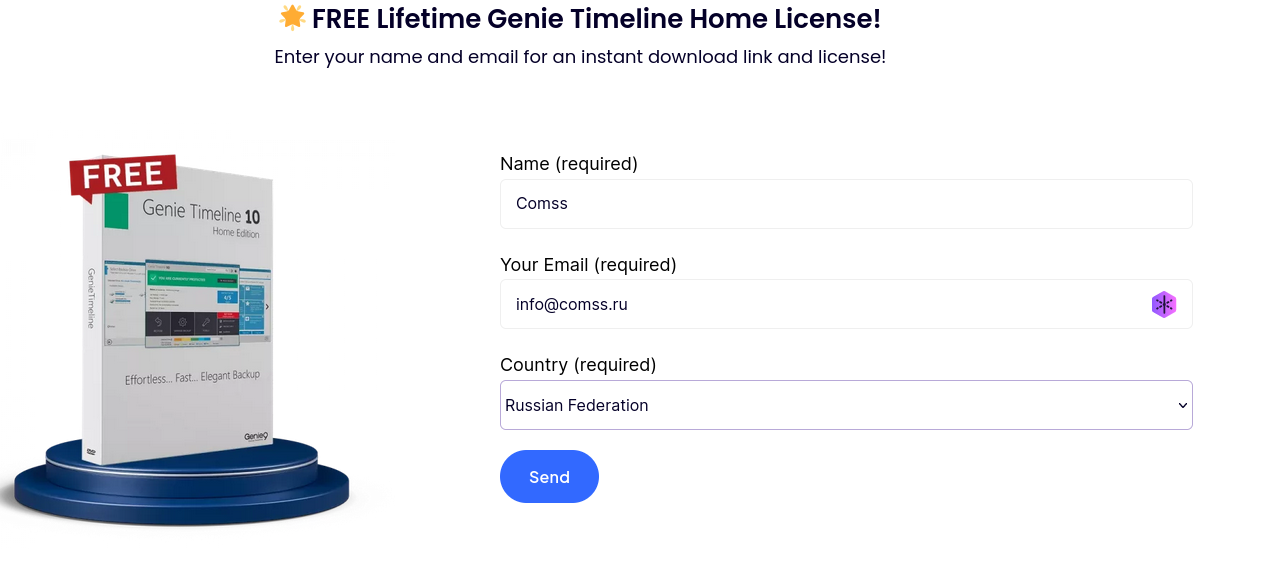Click the FREE Lifetime Genie Timeline headline
The height and width of the screenshot is (563, 1272).
click(596, 19)
